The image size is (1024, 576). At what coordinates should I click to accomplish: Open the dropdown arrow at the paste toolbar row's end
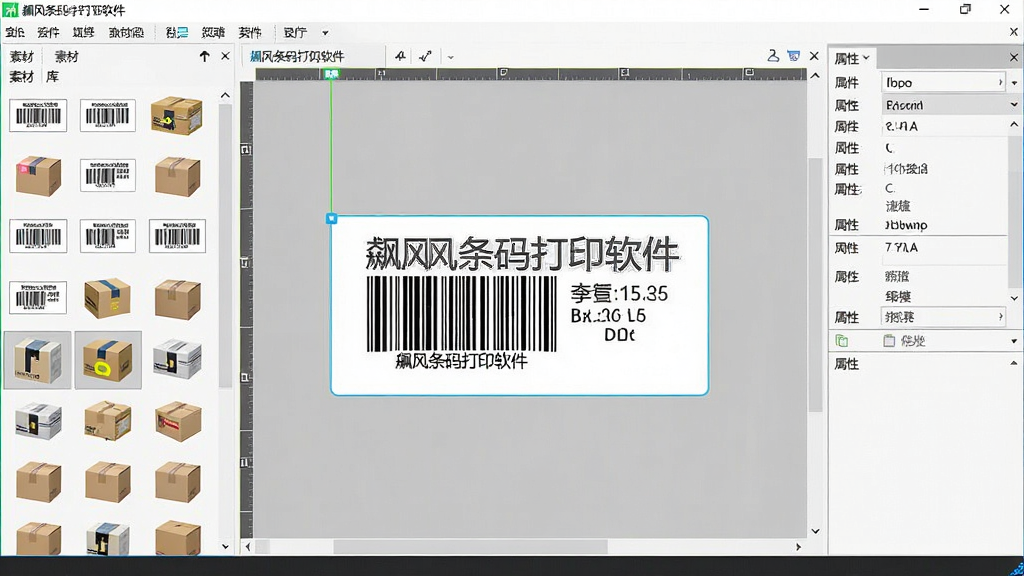point(1014,341)
